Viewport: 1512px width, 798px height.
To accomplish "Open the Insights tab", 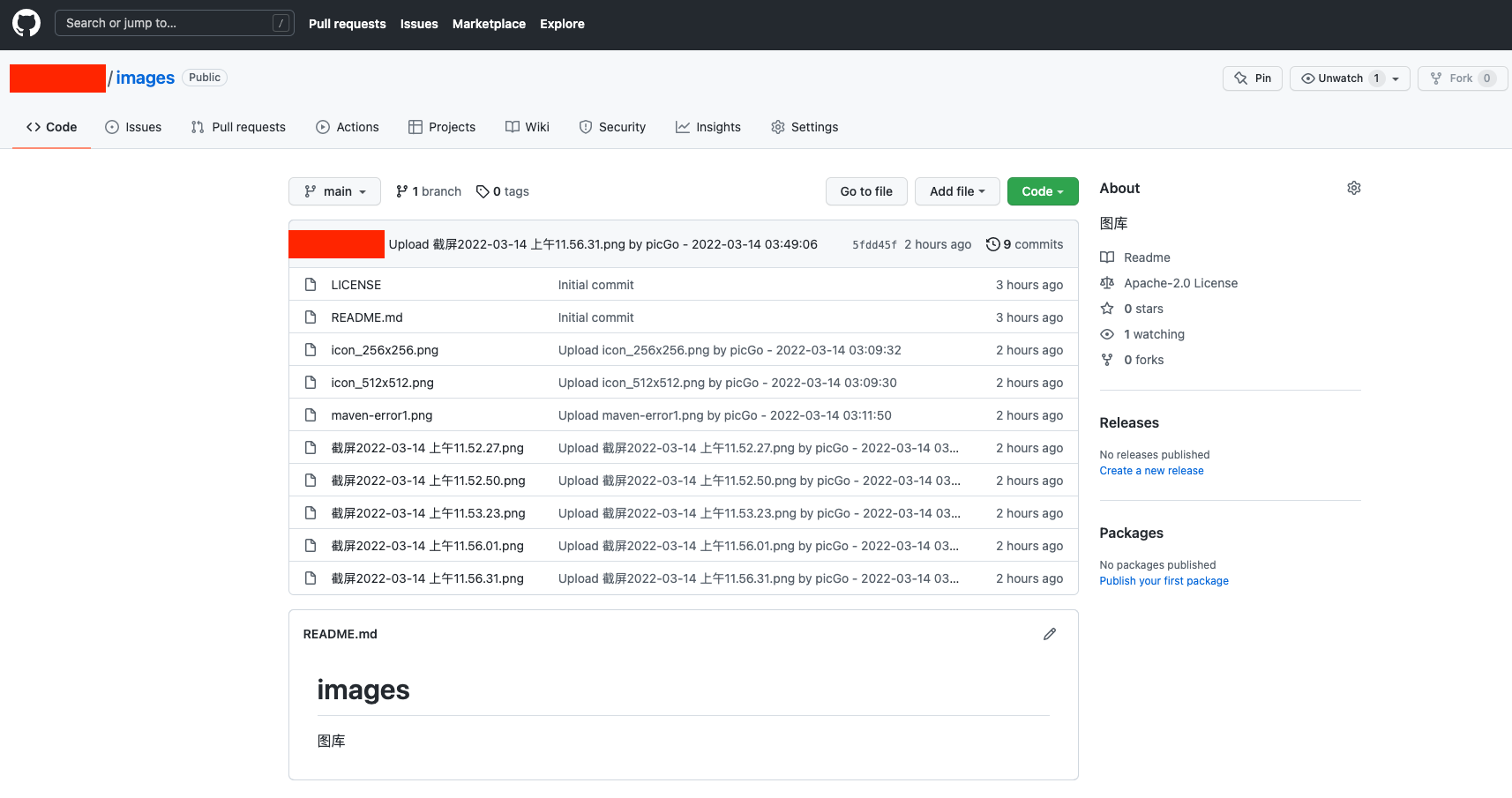I will pos(708,127).
